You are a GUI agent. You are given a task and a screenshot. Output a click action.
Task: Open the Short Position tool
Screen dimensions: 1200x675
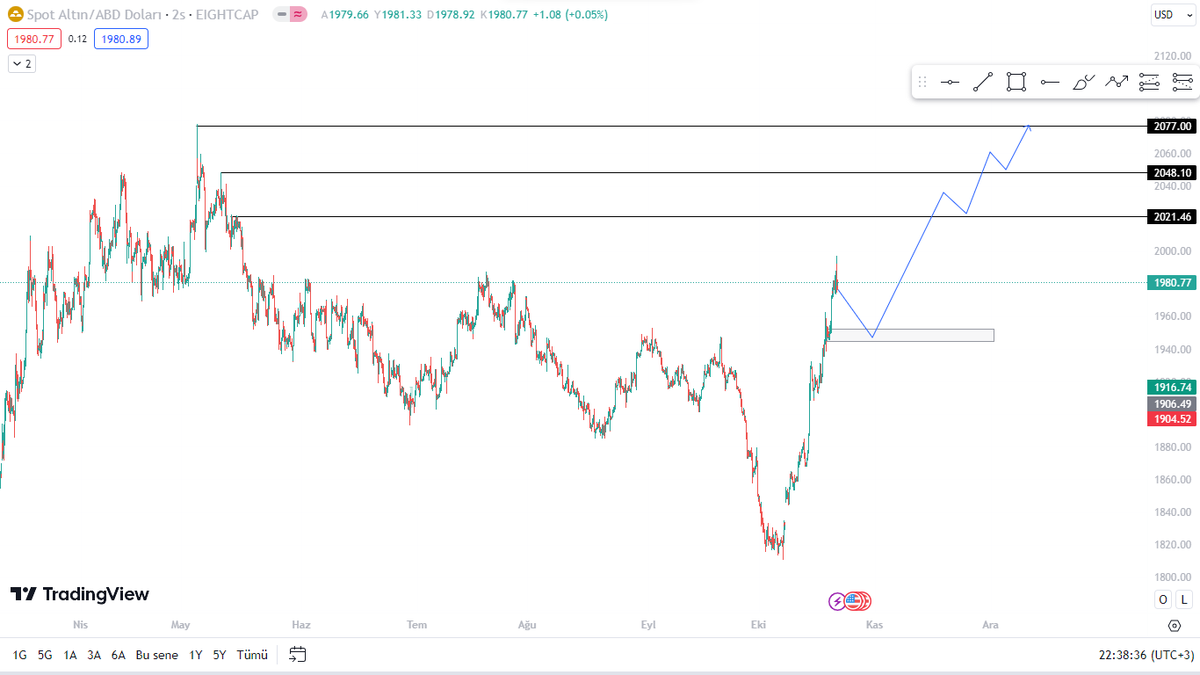pyautogui.click(x=1183, y=82)
